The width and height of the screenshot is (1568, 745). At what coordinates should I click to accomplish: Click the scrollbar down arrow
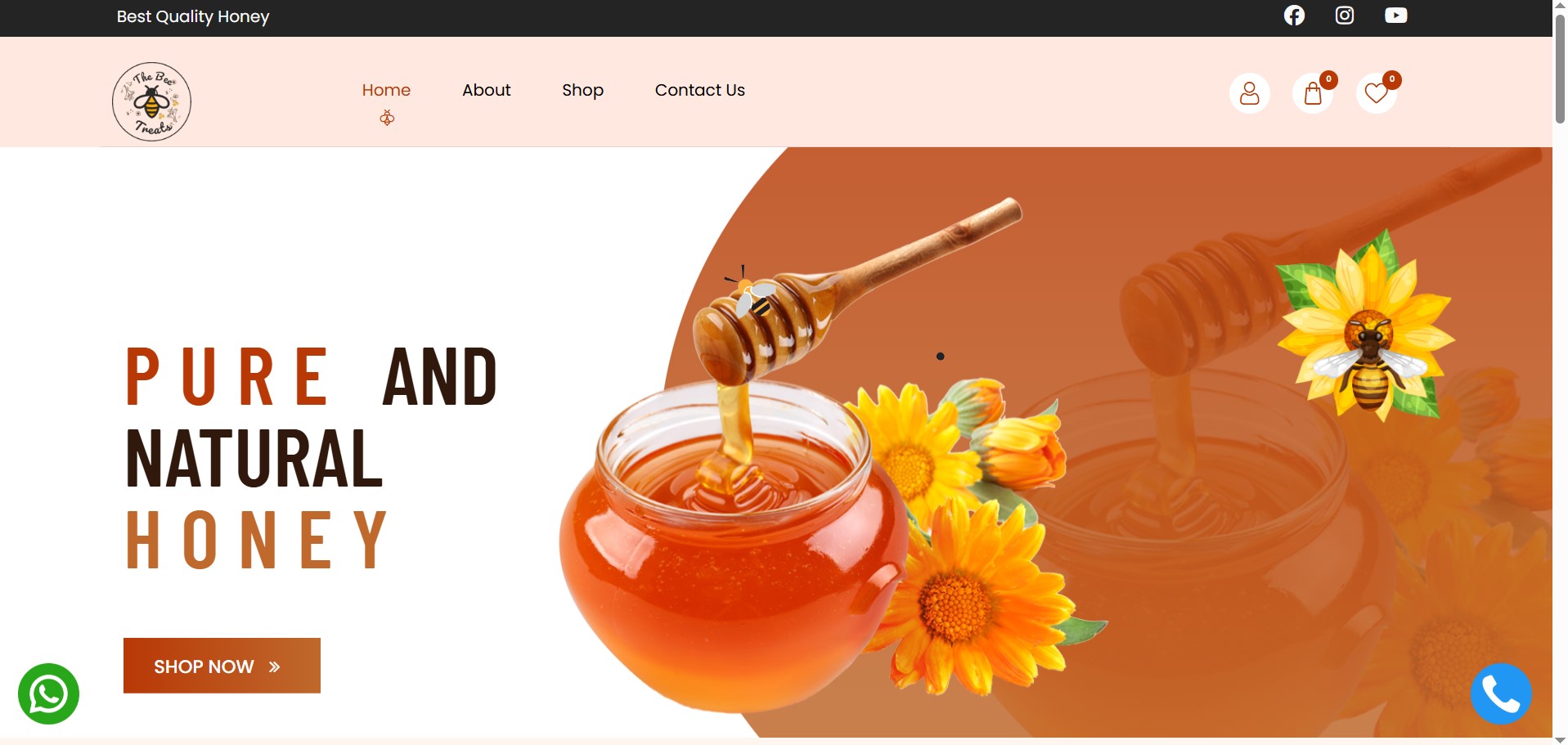pos(1560,739)
